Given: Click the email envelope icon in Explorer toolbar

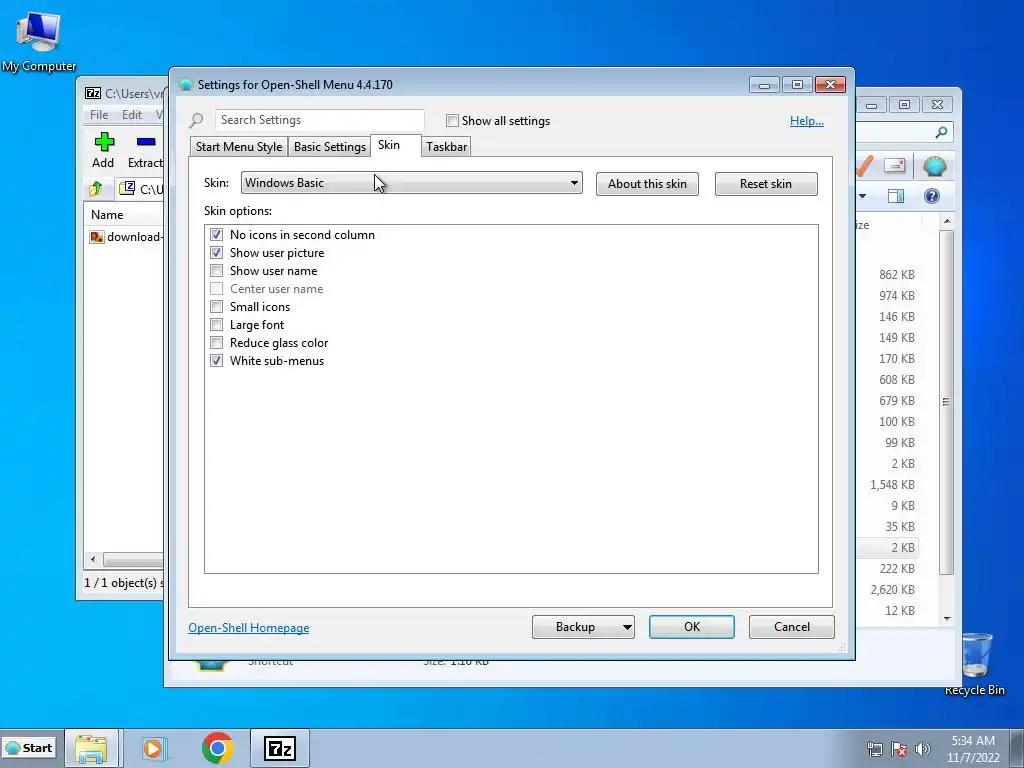Looking at the screenshot, I should click(895, 166).
